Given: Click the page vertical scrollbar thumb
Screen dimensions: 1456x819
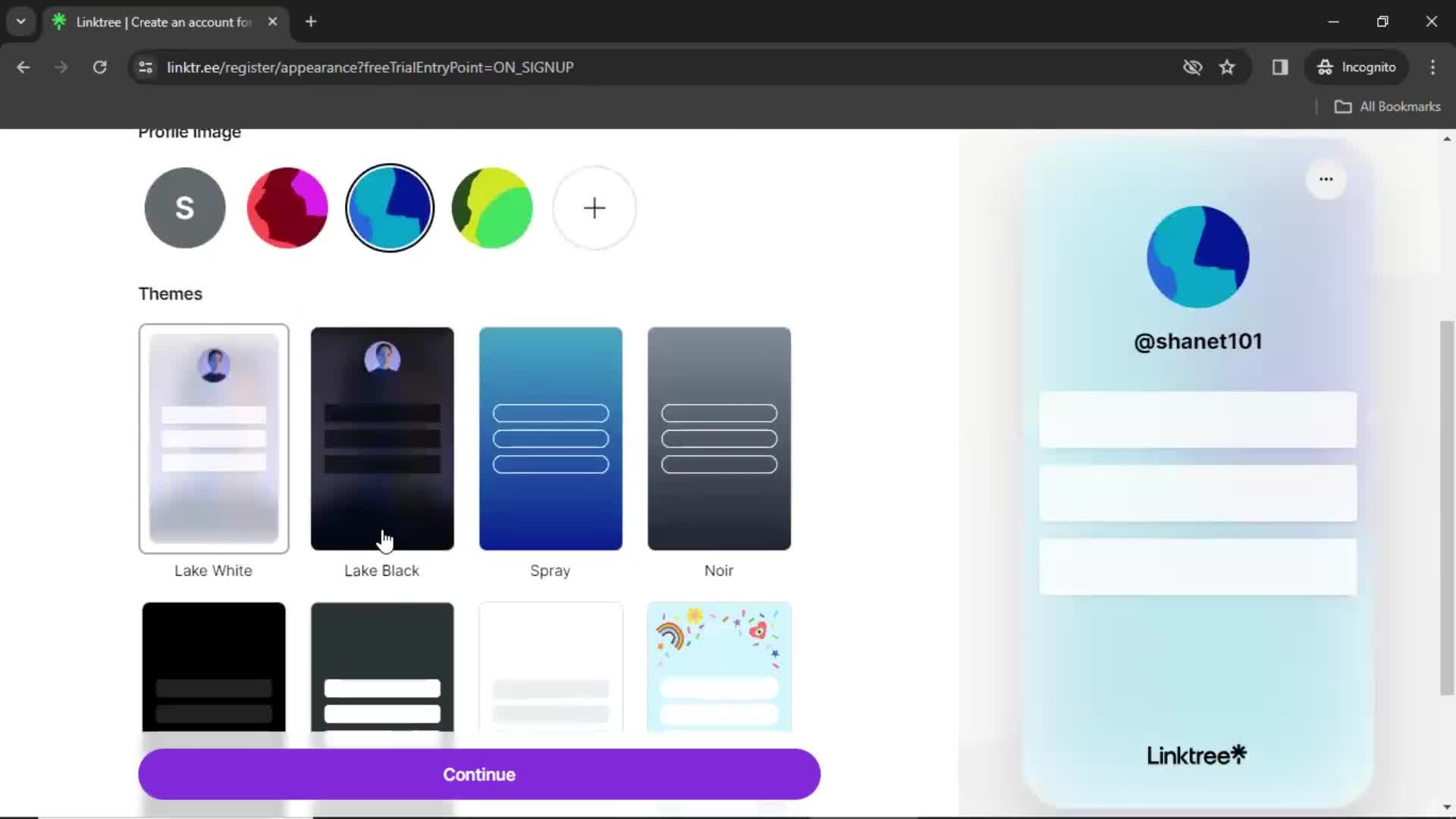Looking at the screenshot, I should click(x=1447, y=508).
